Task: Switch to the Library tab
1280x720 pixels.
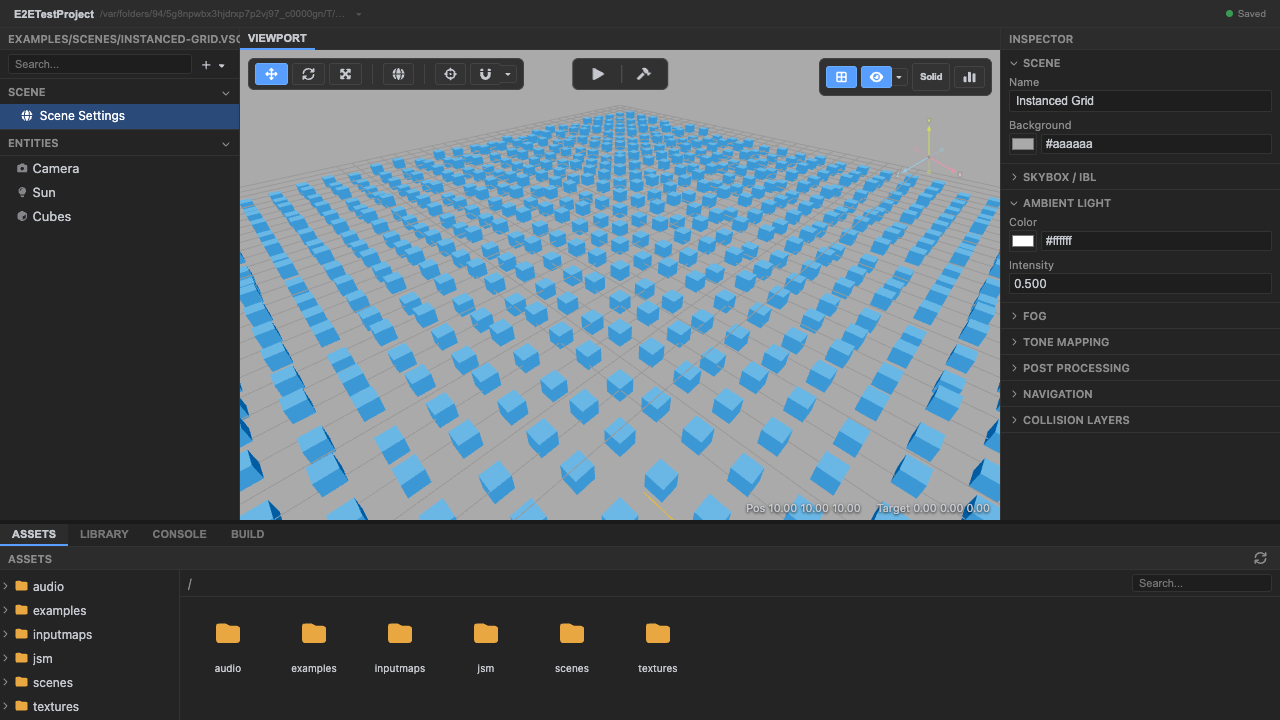Action: (104, 534)
